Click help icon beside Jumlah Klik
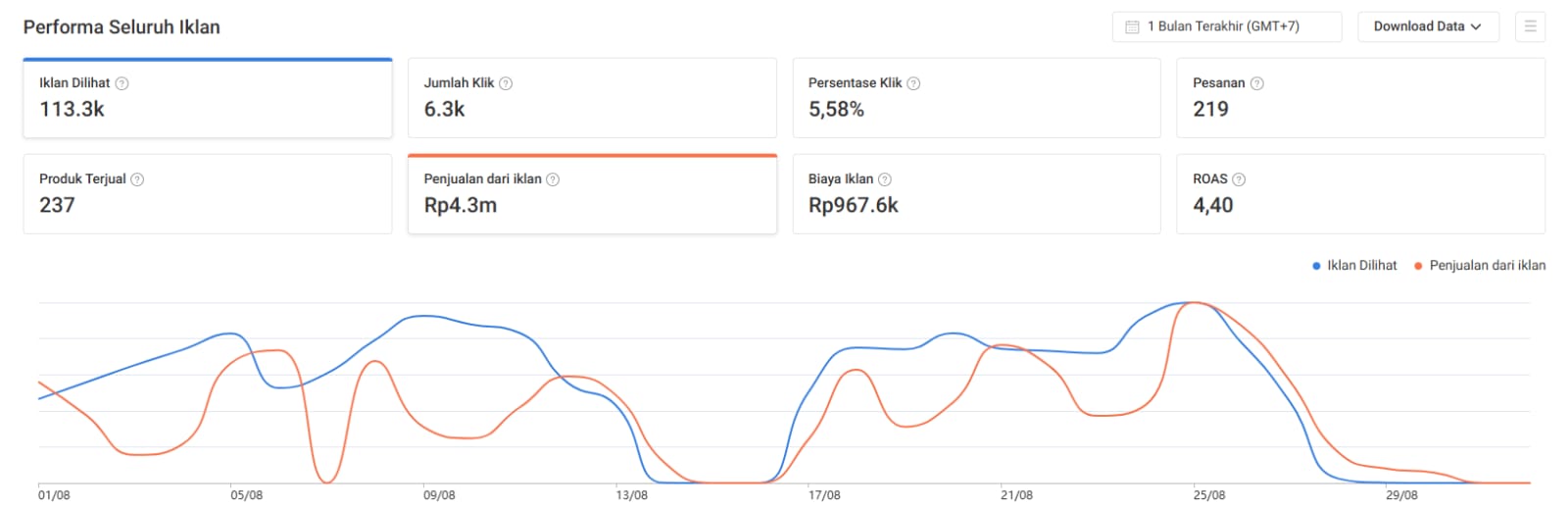1568x507 pixels. tap(506, 83)
